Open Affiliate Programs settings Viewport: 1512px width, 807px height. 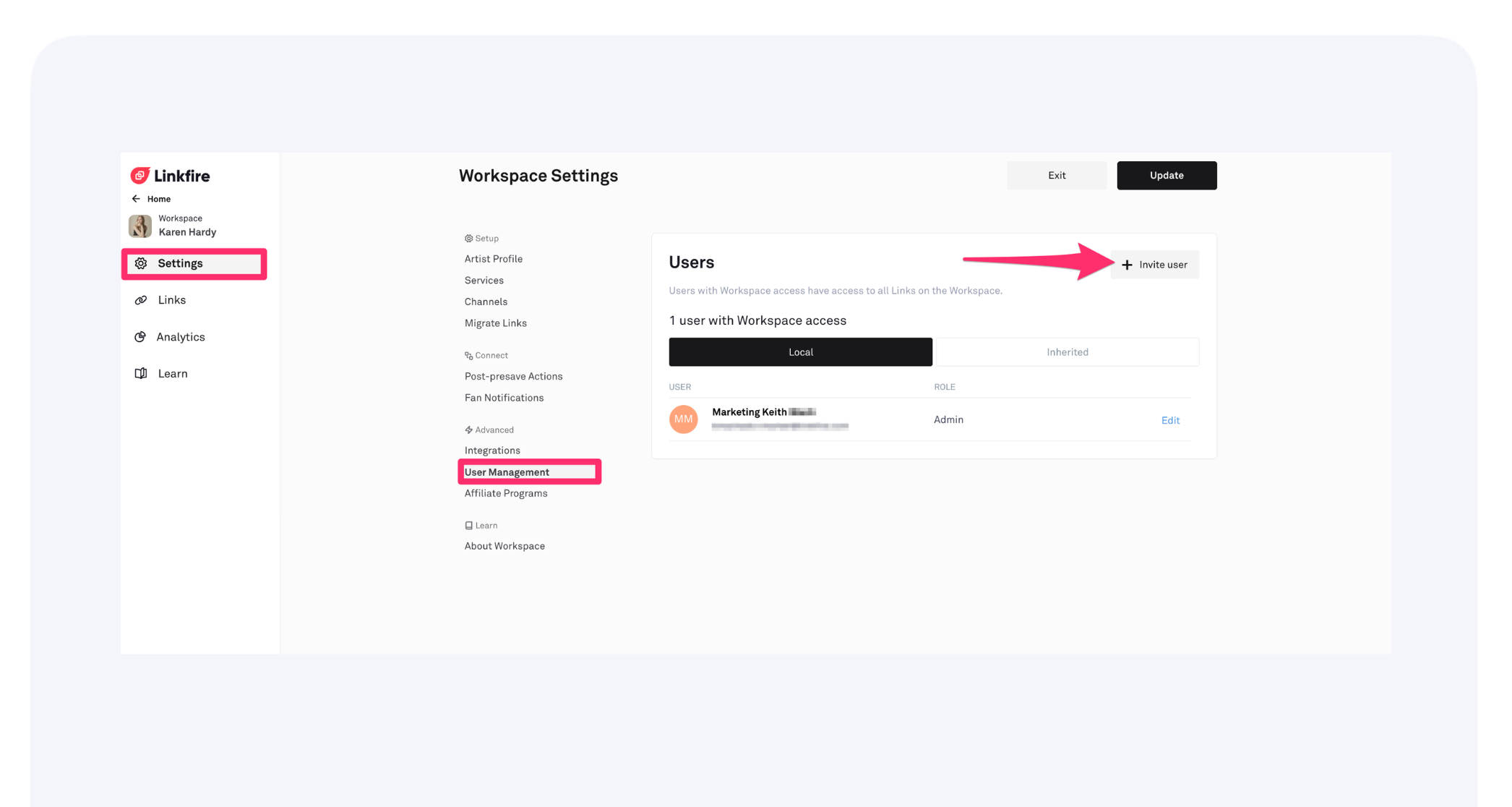point(506,493)
